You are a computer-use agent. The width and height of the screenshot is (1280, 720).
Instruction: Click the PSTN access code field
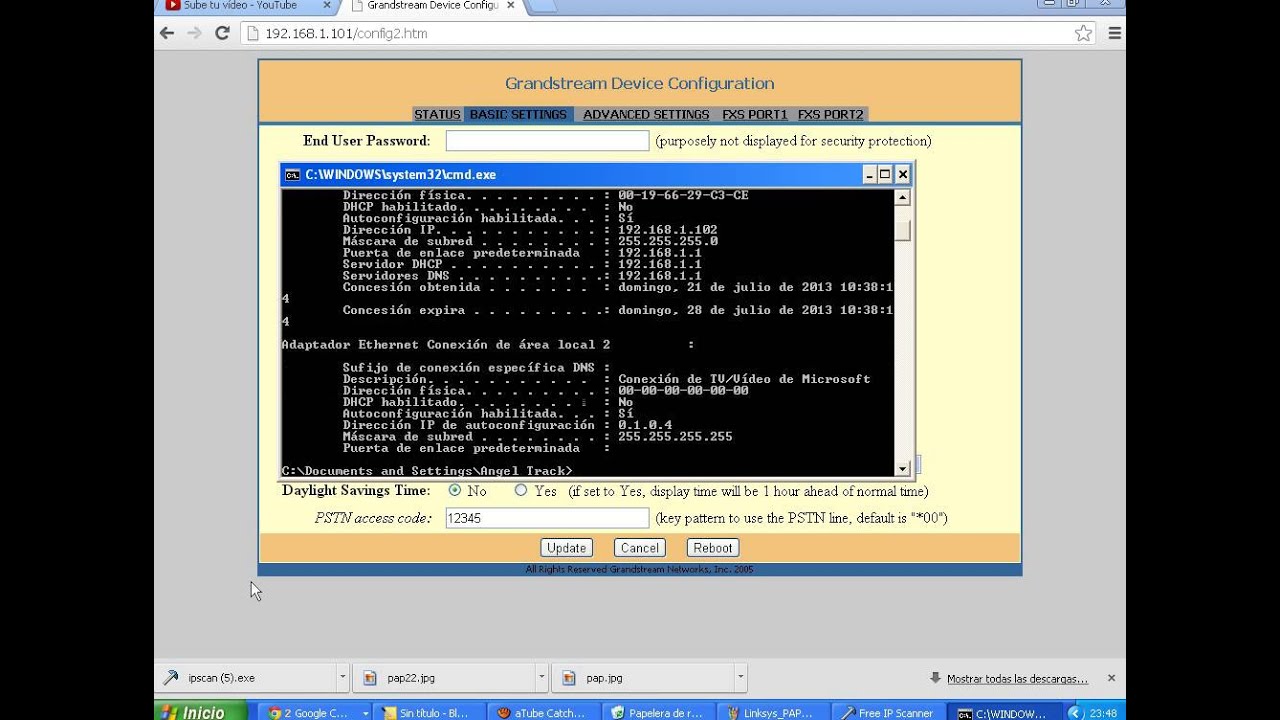tap(547, 518)
